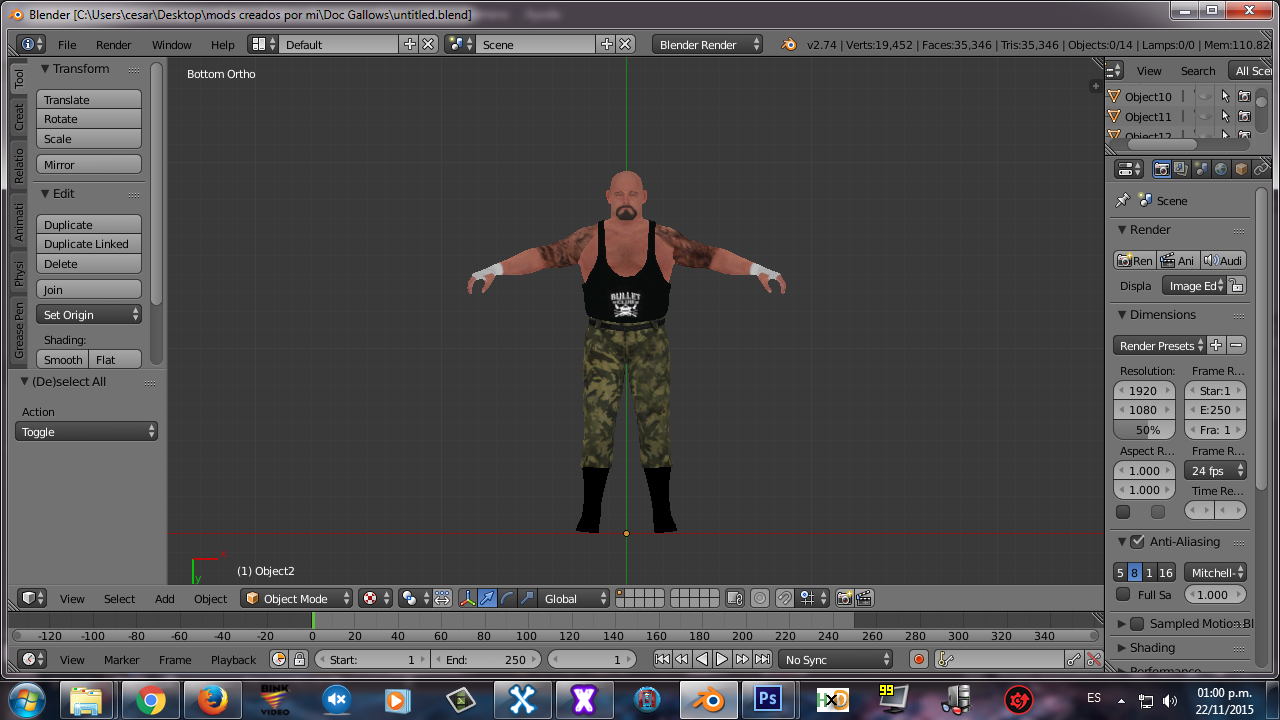Click the resolution percentage 50% slider

[x=1145, y=430]
